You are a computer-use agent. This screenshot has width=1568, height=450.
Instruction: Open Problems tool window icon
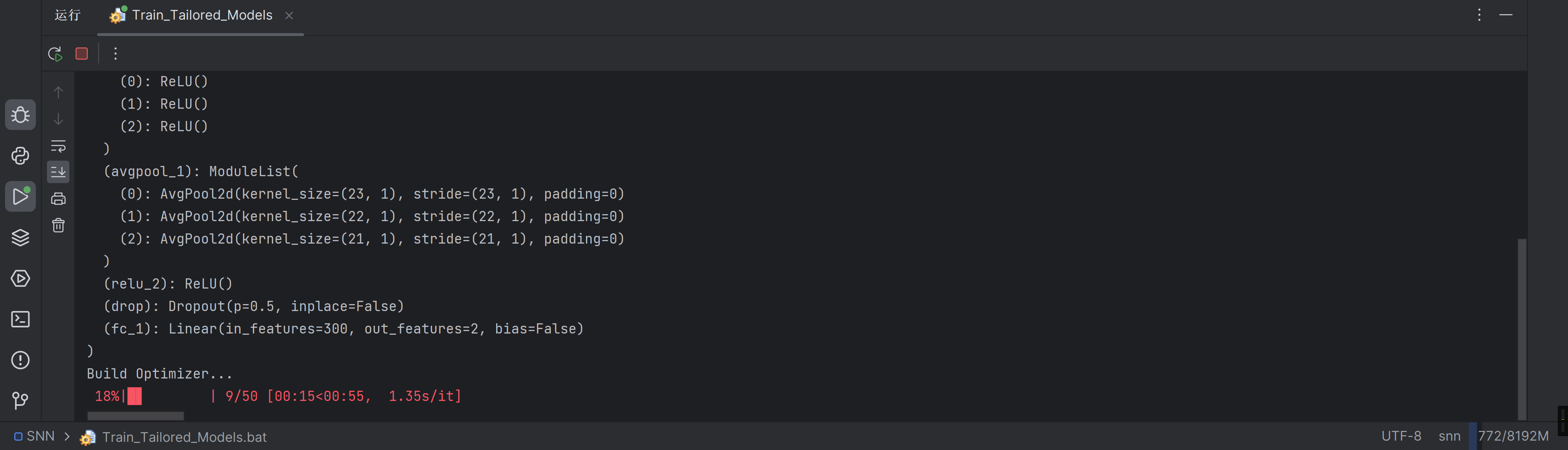20,360
